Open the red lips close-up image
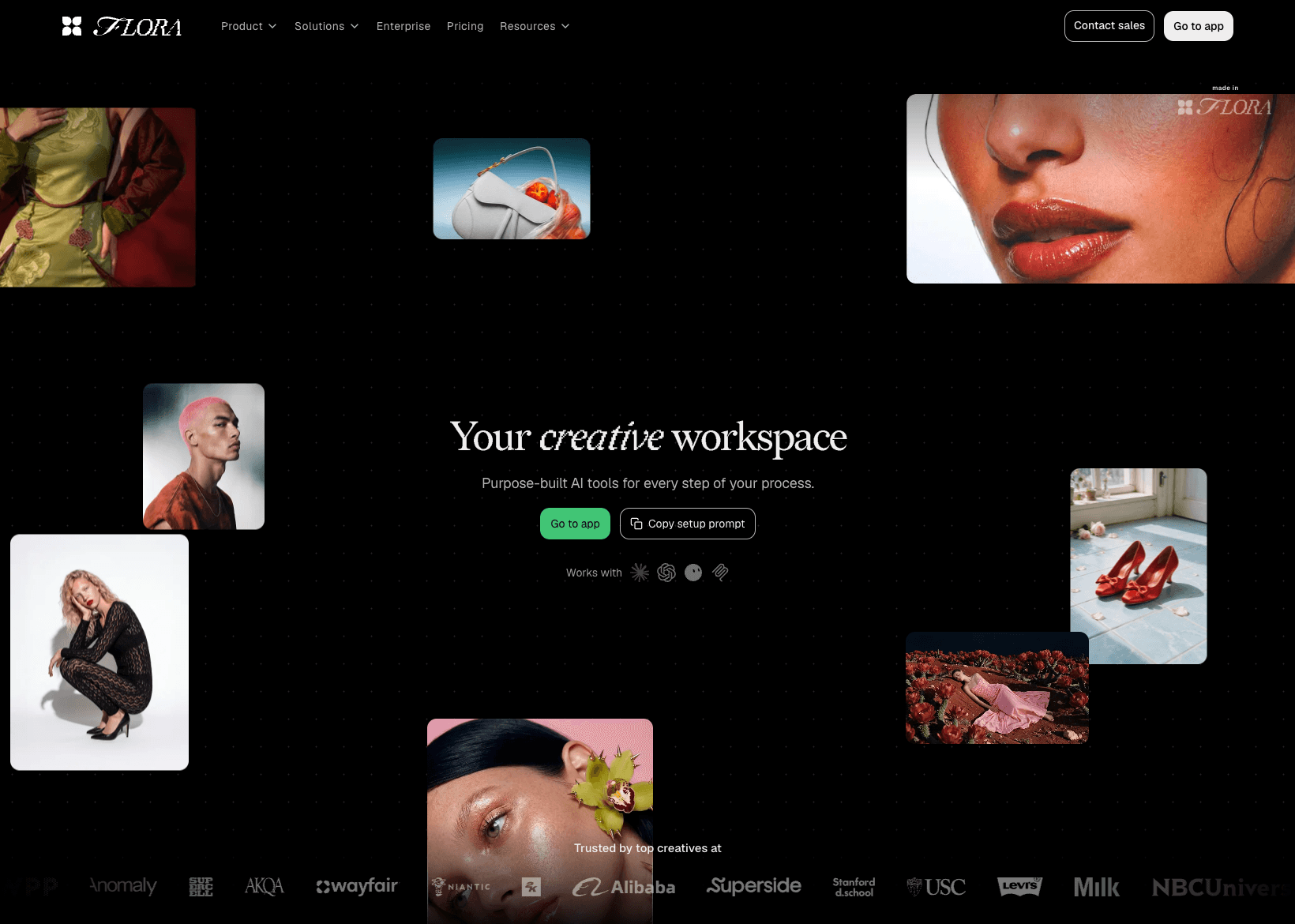Image resolution: width=1295 pixels, height=924 pixels. 1101,189
